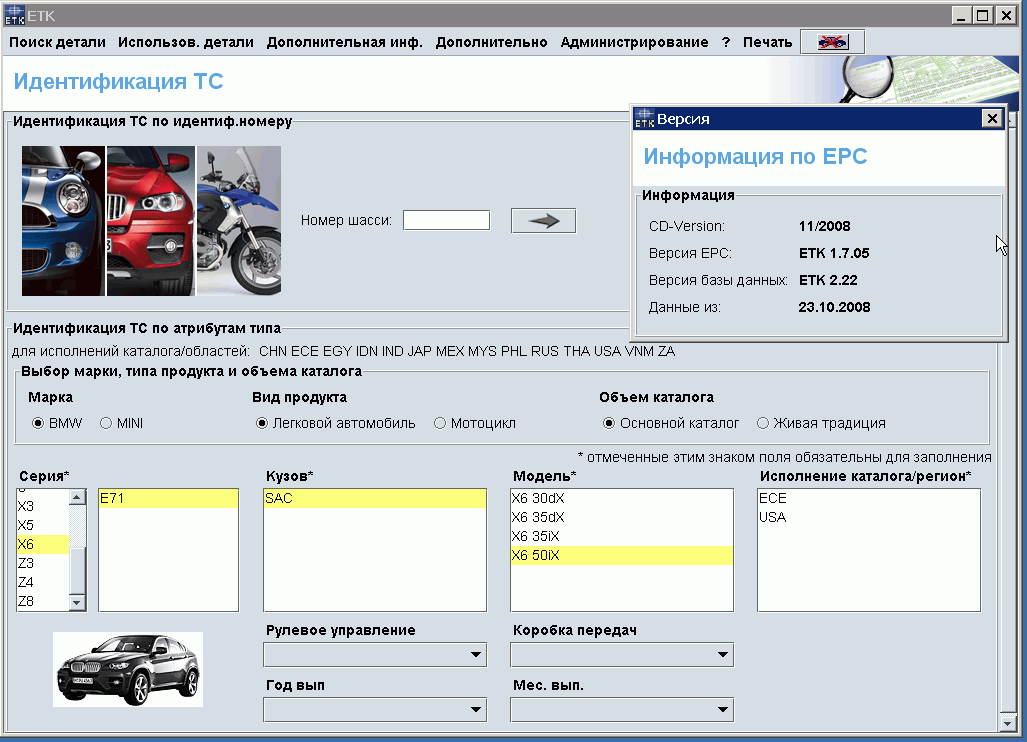Minimize the ETK window

(961, 15)
